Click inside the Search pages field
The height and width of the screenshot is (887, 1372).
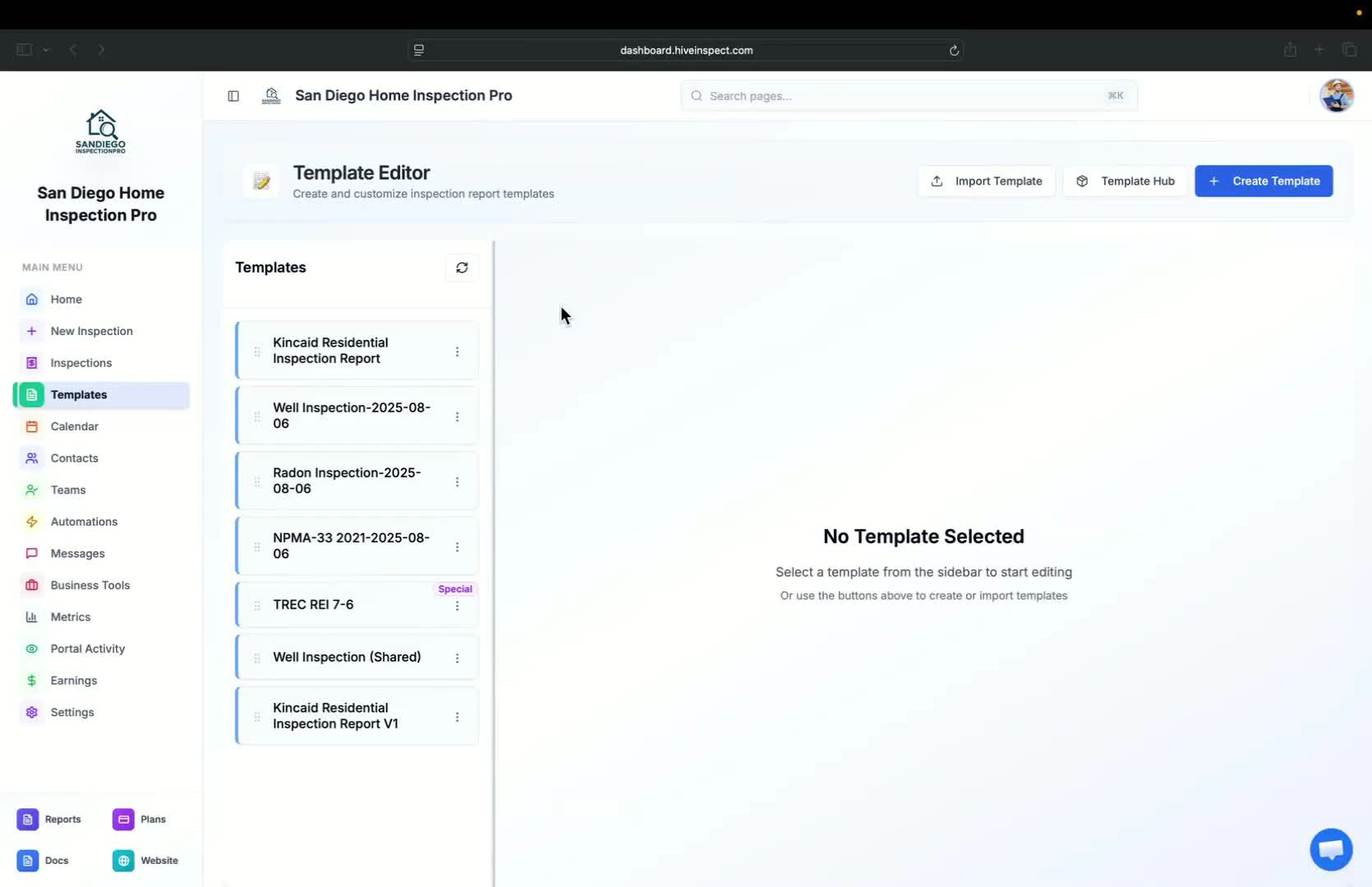[x=904, y=96]
